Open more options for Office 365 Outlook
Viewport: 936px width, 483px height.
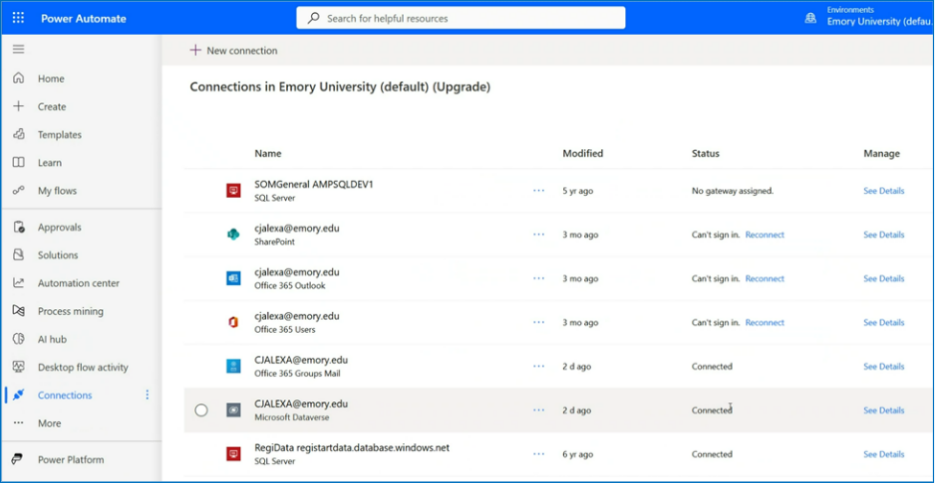pyautogui.click(x=539, y=278)
